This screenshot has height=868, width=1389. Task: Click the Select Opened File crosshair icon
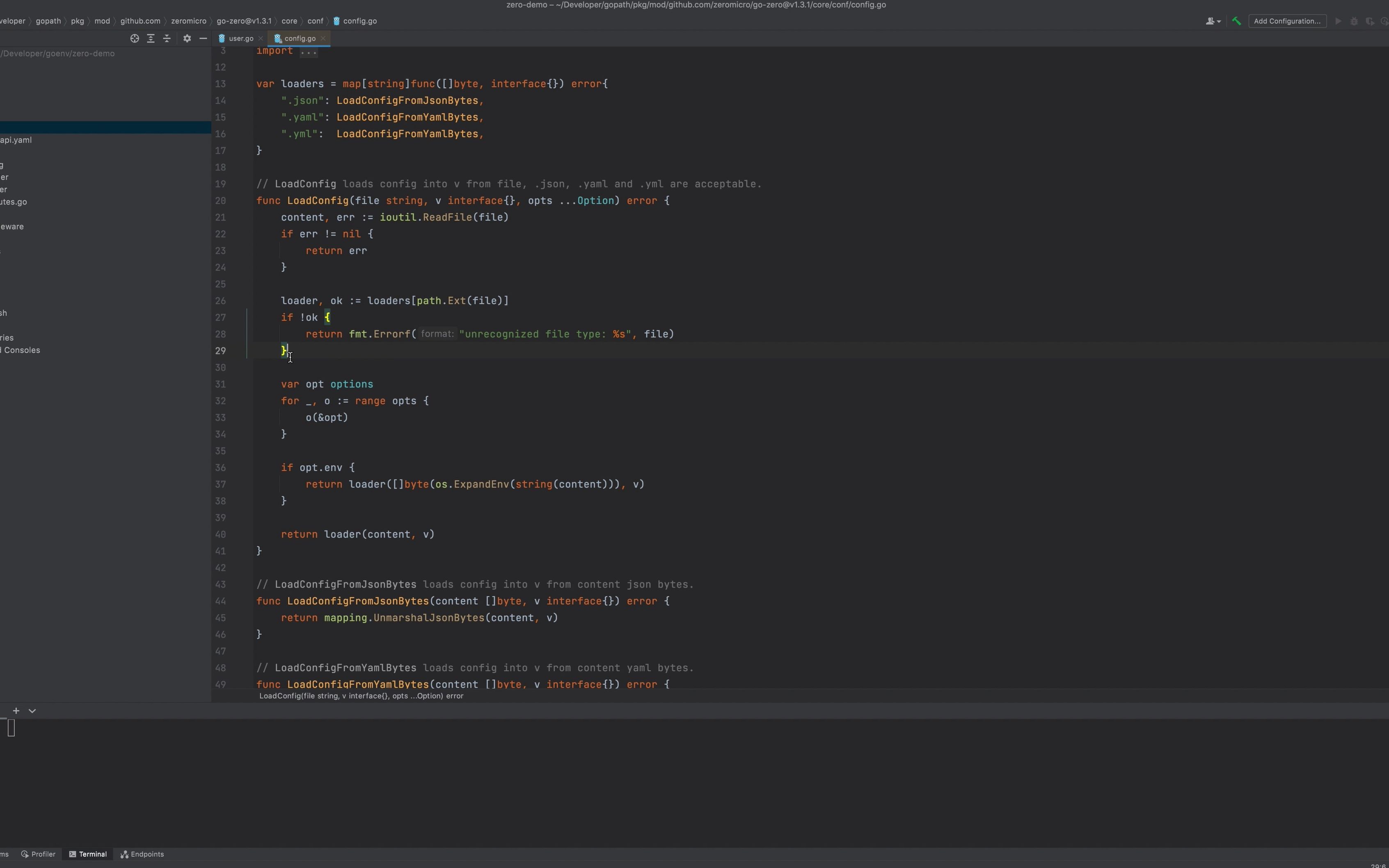(x=134, y=39)
